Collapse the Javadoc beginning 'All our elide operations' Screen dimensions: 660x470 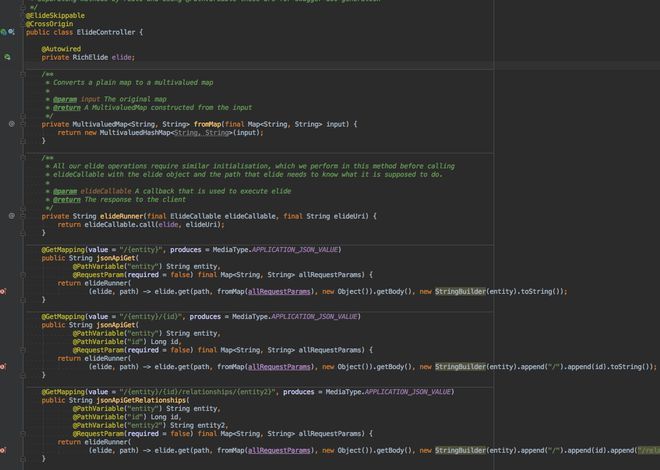coord(23,158)
